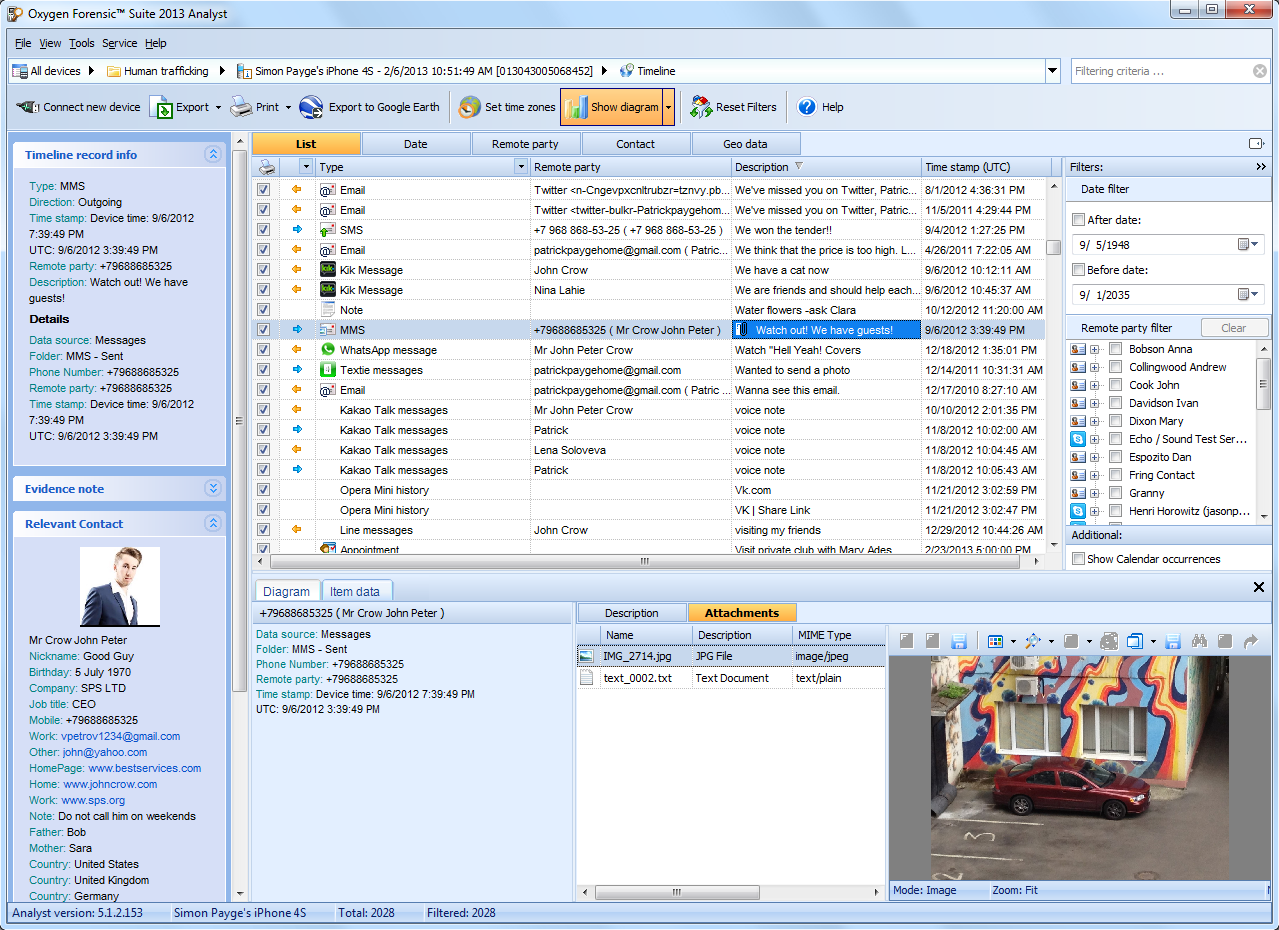Open the After date calendar dropdown
The width and height of the screenshot is (1279, 930).
coord(1250,245)
